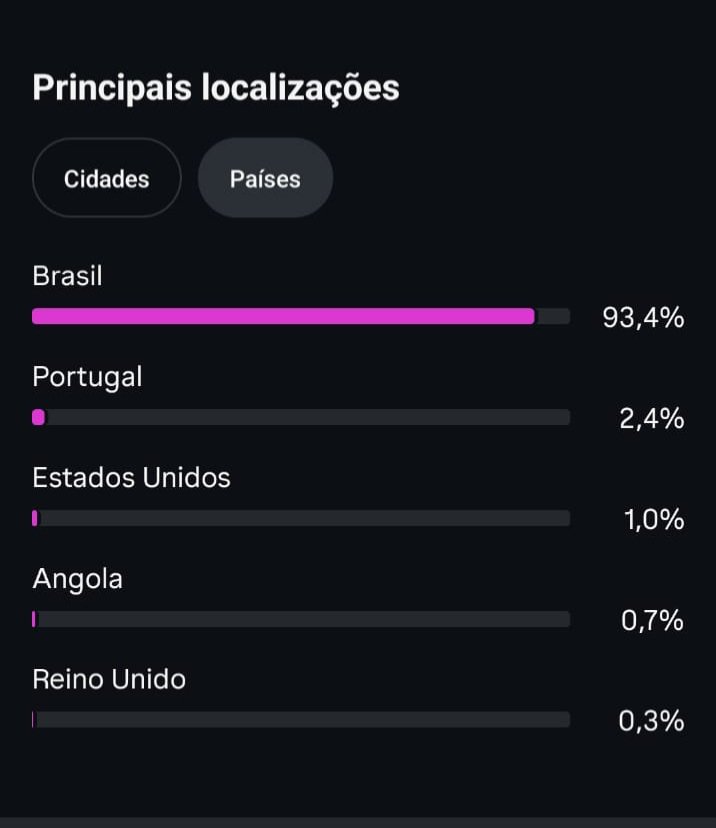
Task: Click the Portugal progress bar
Action: pyautogui.click(x=301, y=417)
